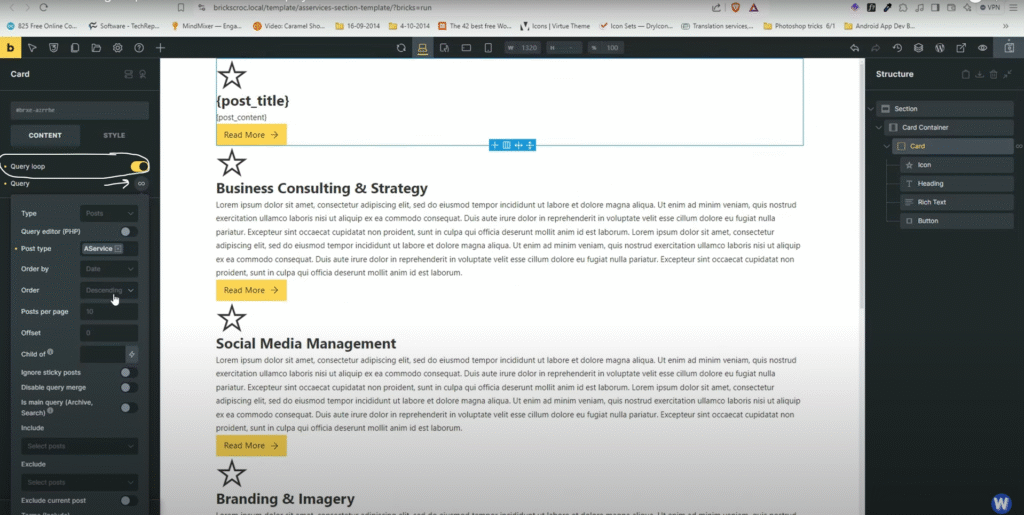Click the WordPress dashboard icon
The width and height of the screenshot is (1024, 515).
(x=940, y=48)
